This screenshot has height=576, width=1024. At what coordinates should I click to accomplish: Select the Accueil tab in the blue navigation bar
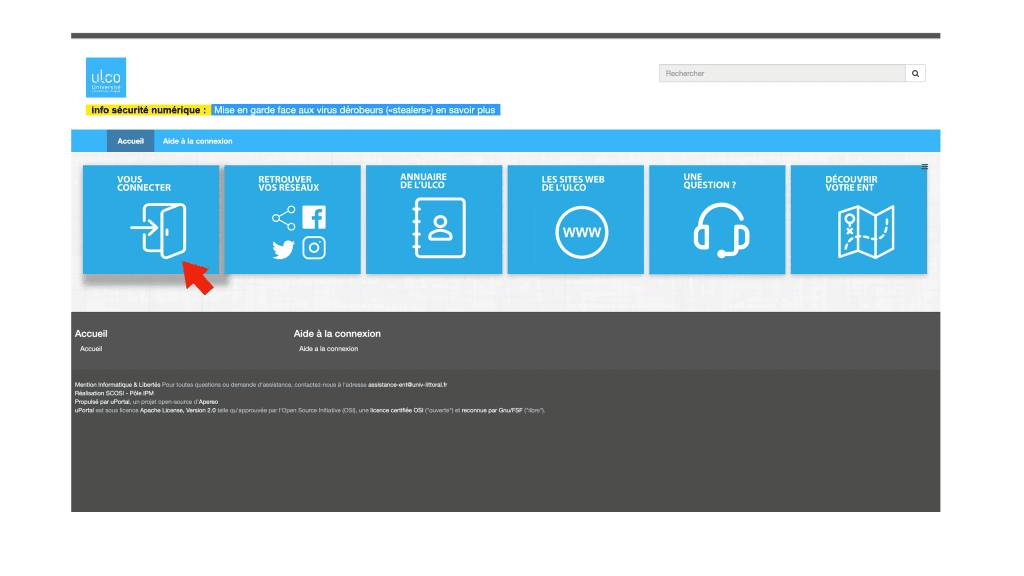click(x=131, y=141)
